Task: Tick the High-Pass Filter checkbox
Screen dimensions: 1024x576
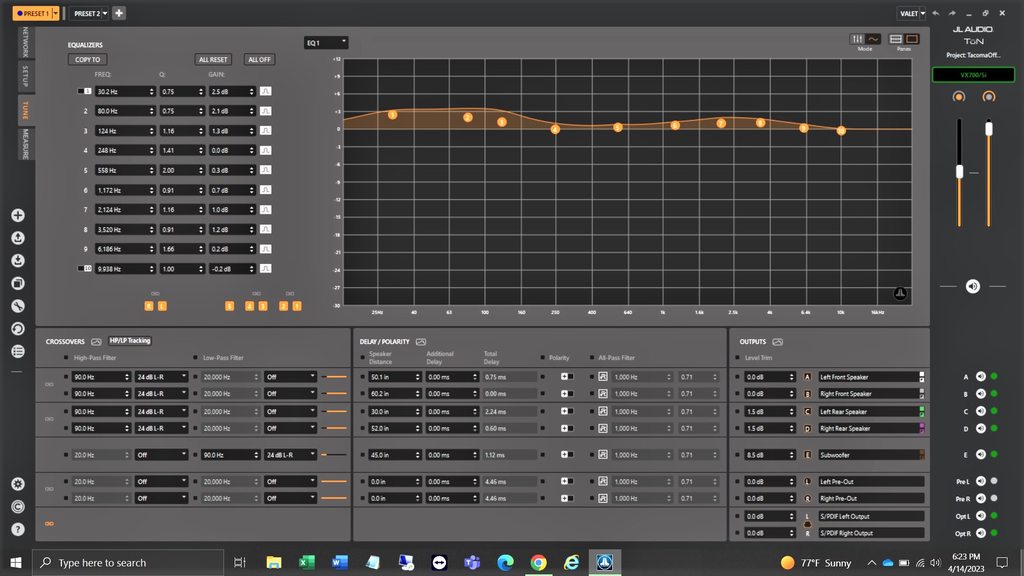Action: tap(66, 358)
